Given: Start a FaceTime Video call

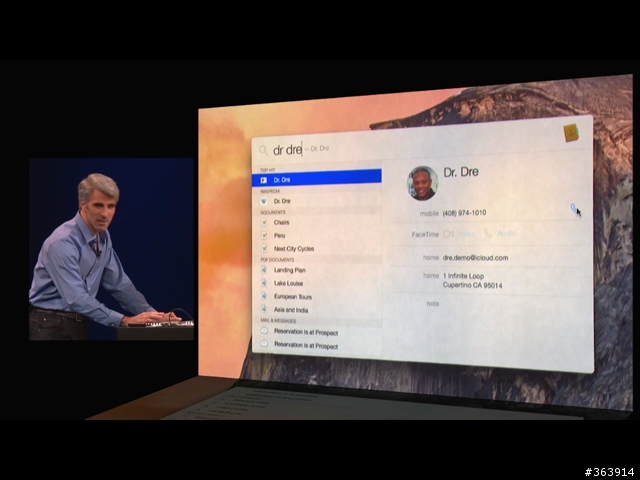Looking at the screenshot, I should pos(465,234).
